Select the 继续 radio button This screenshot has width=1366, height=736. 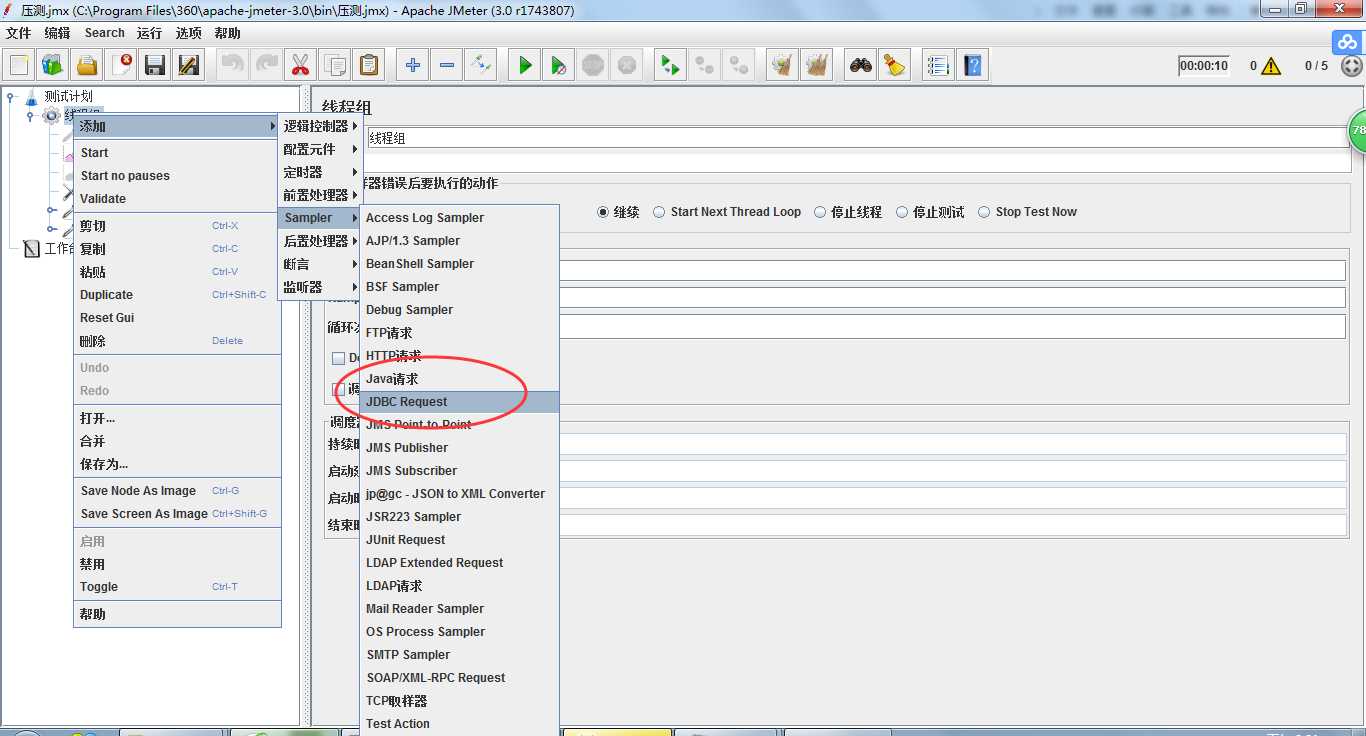603,212
